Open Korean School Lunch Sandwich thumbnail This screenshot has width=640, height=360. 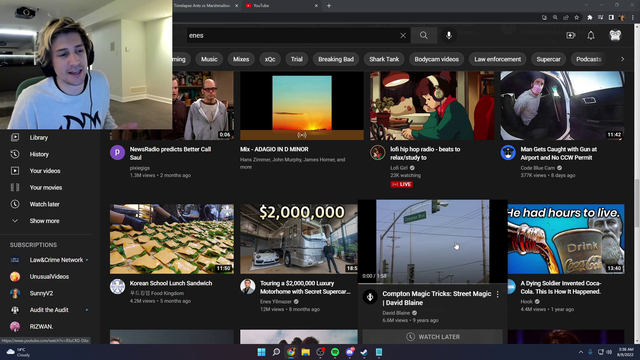click(x=172, y=239)
